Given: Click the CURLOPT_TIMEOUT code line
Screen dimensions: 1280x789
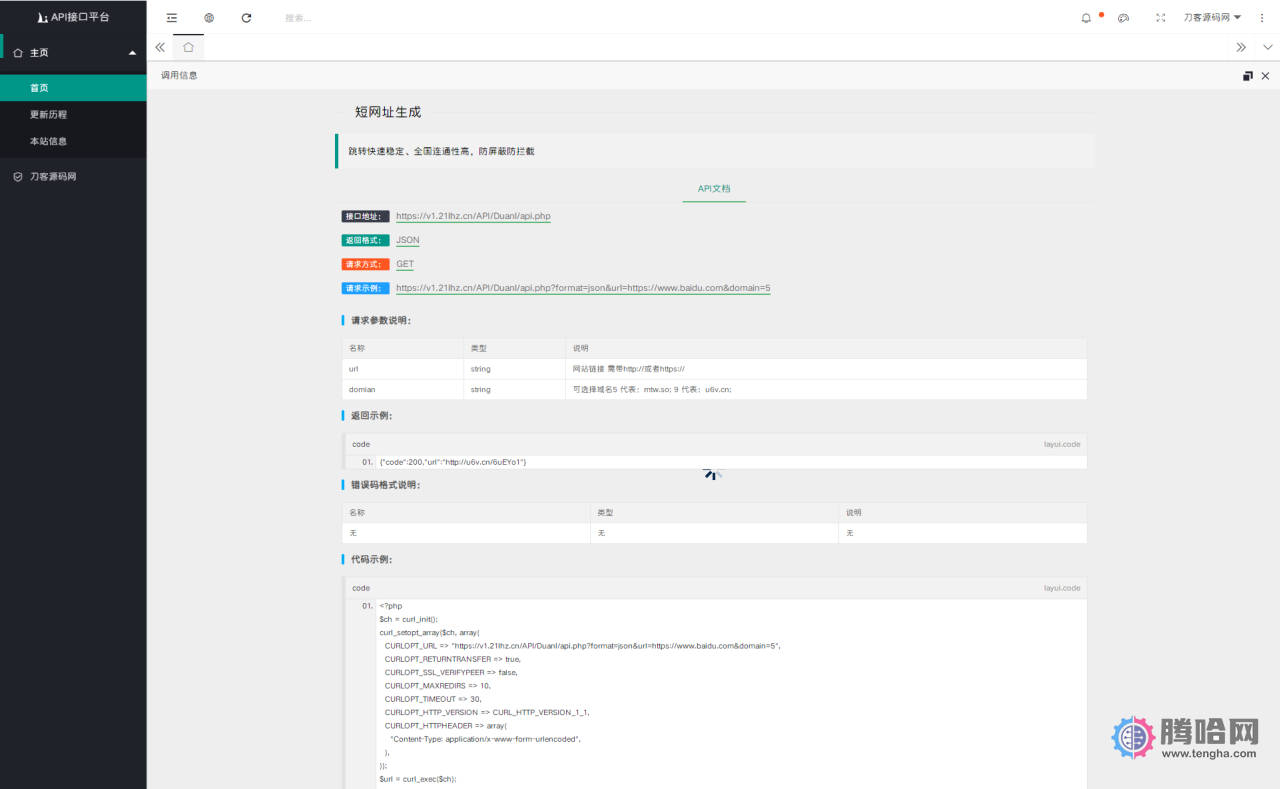Looking at the screenshot, I should (433, 699).
